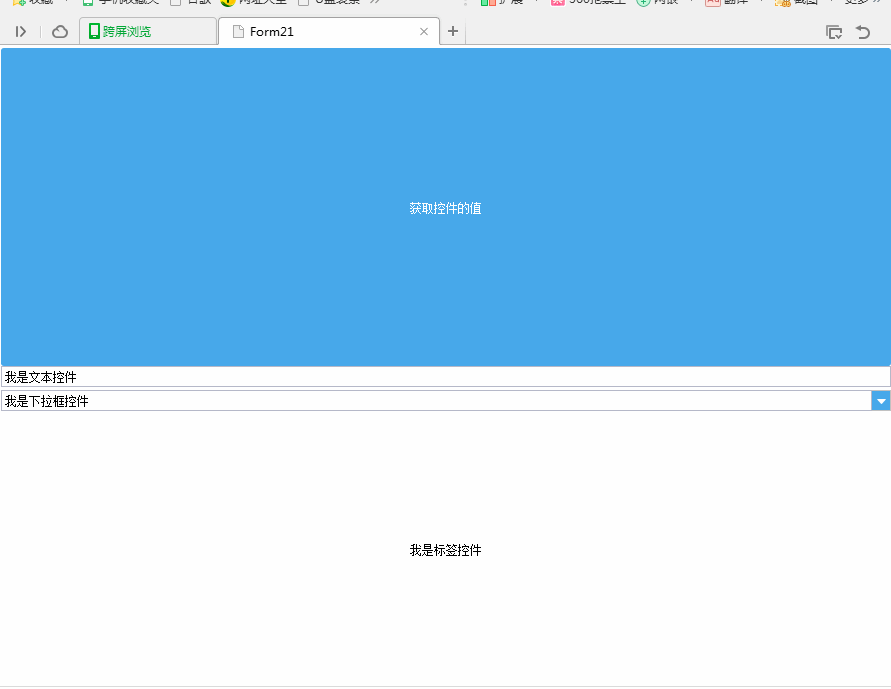
Task: Open the 我是下拉框控件 dropdown arrow
Action: 881,401
